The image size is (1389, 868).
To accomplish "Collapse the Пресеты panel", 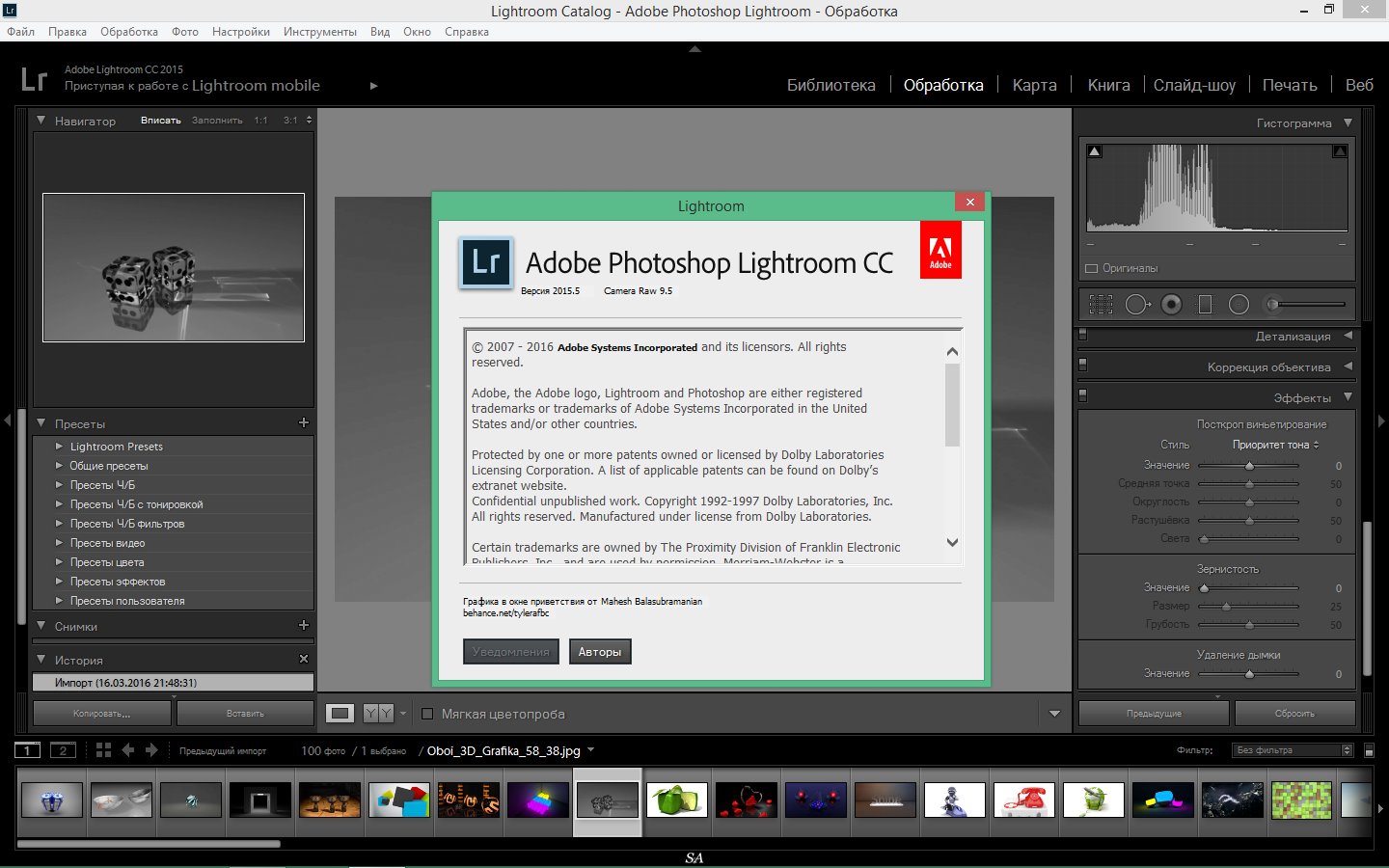I will pyautogui.click(x=41, y=423).
